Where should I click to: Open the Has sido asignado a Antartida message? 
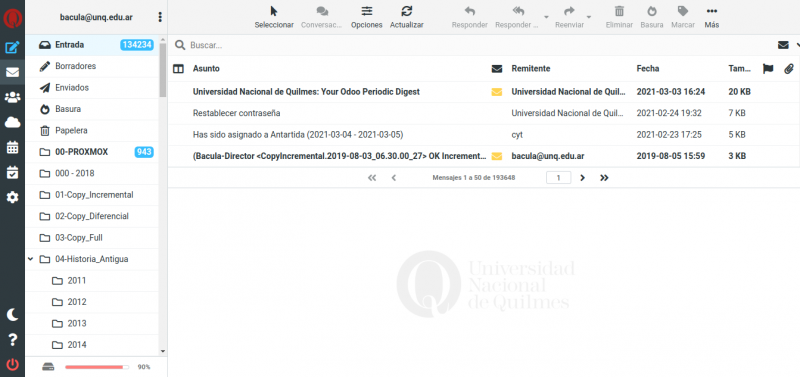[298, 135]
